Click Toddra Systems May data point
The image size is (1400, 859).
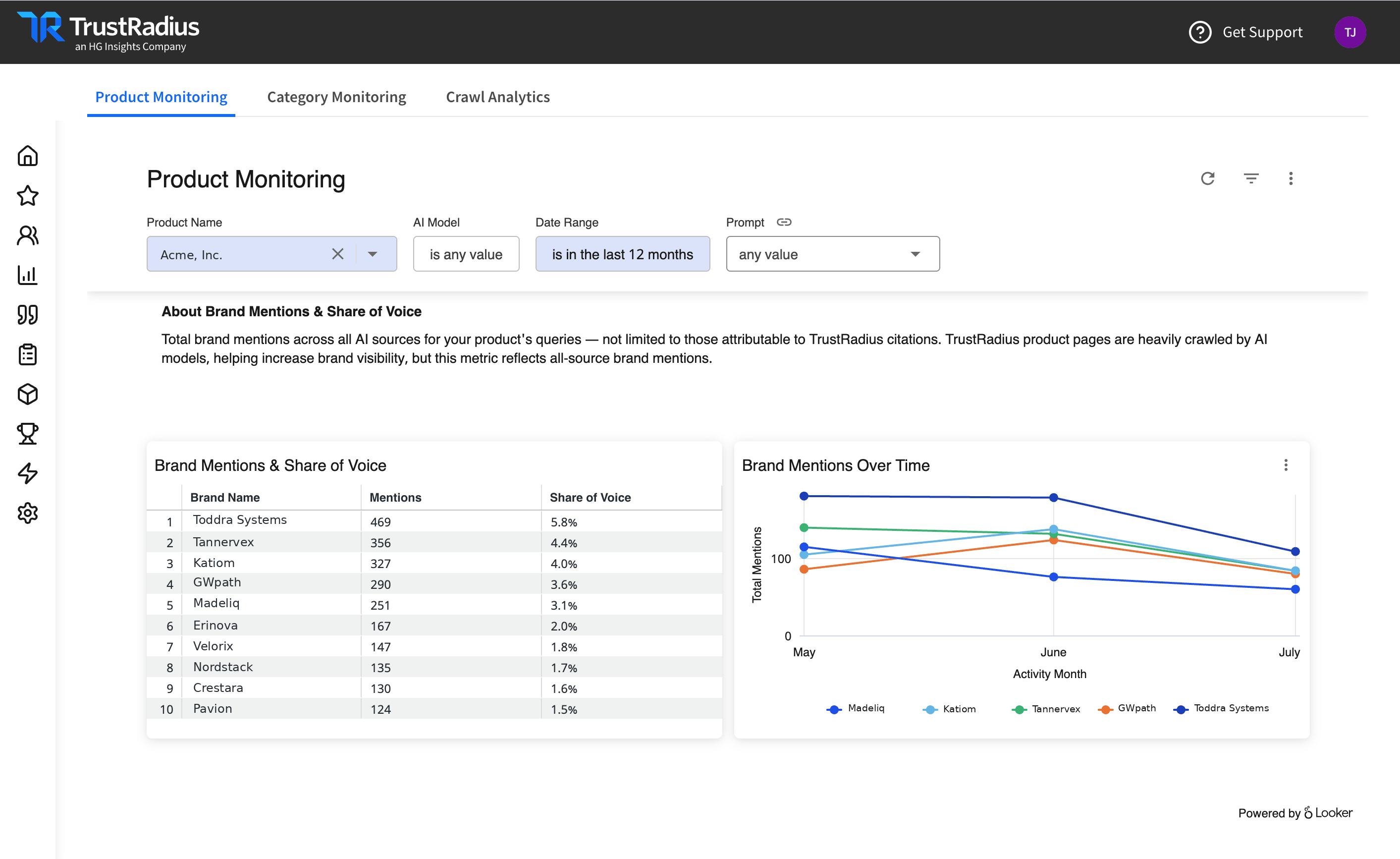[x=804, y=496]
